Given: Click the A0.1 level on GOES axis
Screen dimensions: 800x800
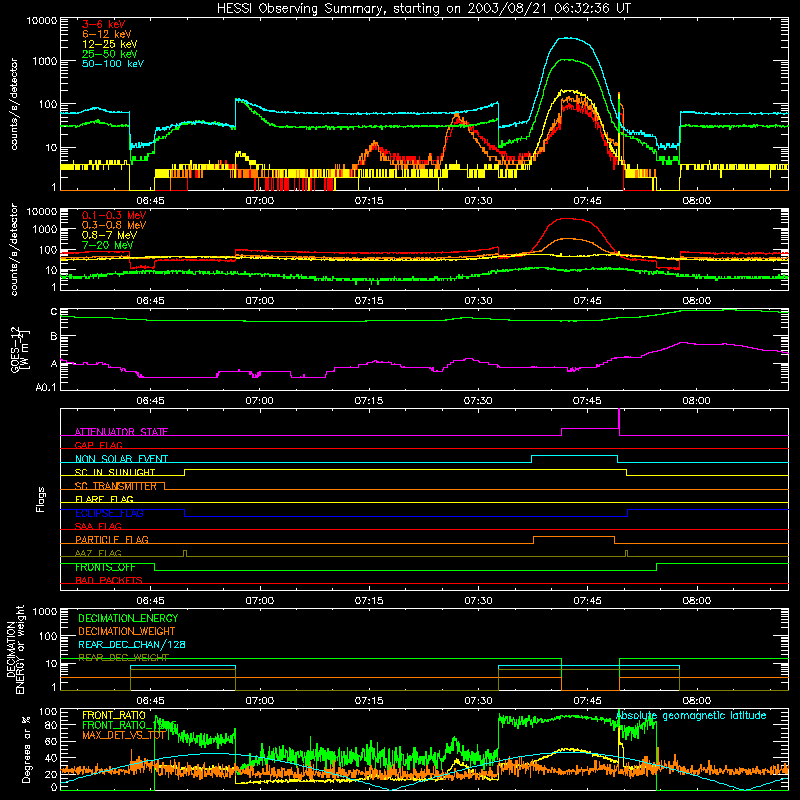Looking at the screenshot, I should coord(45,388).
